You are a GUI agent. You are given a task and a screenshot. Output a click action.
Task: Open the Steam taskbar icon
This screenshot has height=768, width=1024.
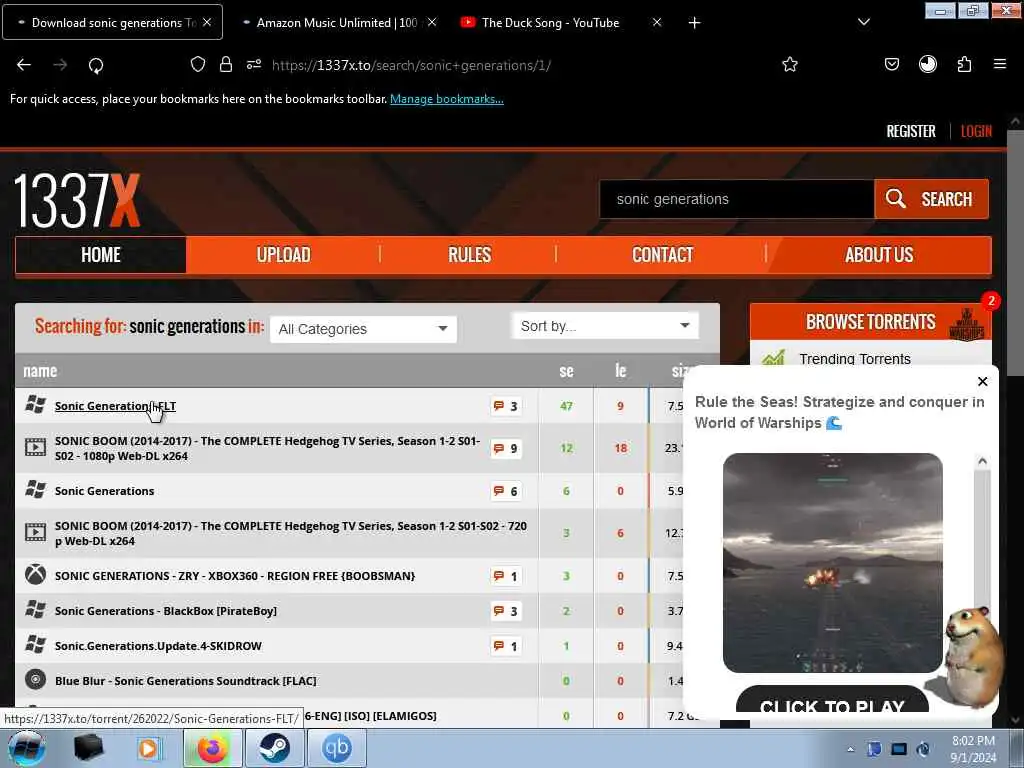point(275,748)
